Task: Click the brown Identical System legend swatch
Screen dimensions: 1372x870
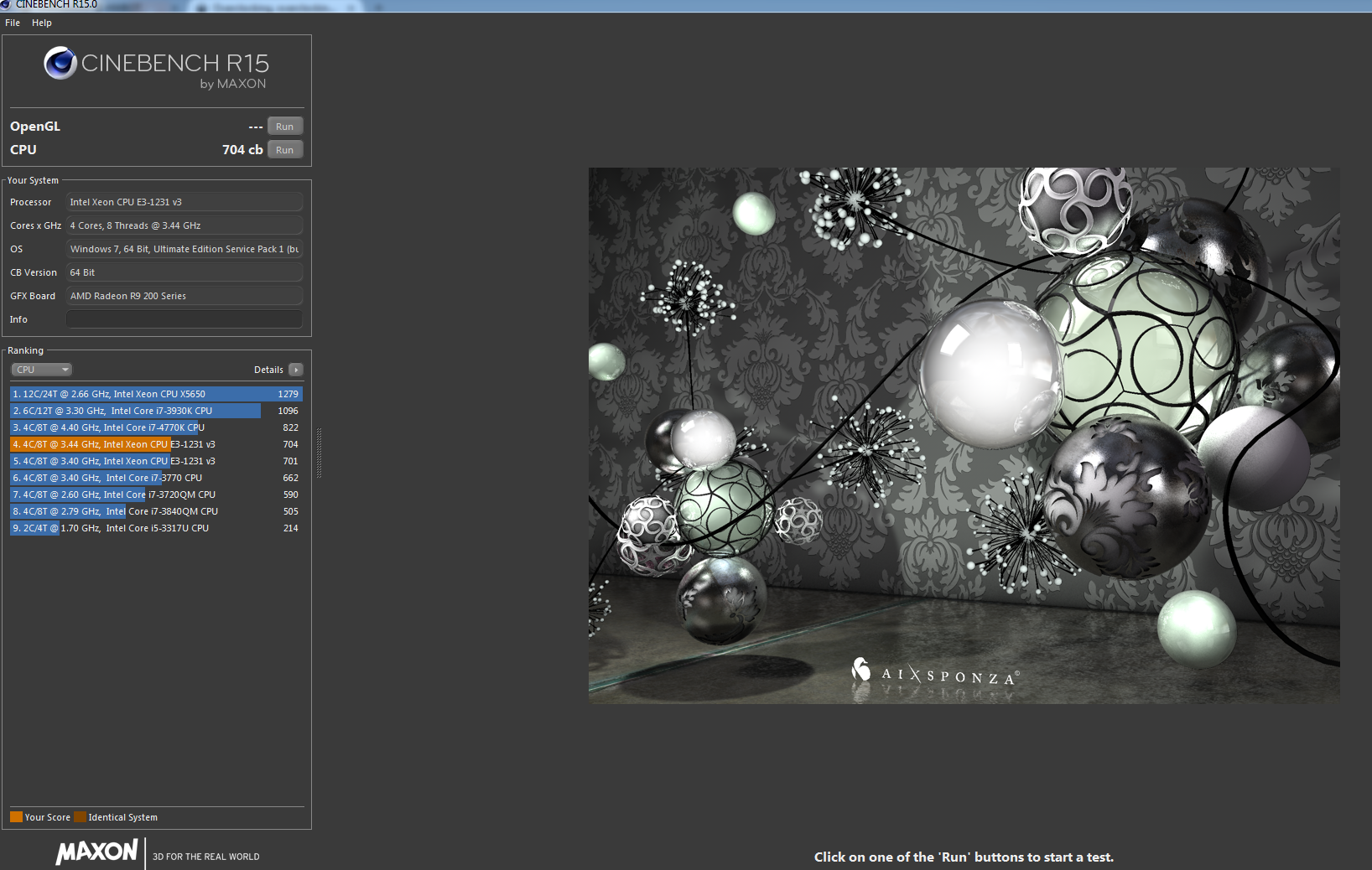Action: click(x=80, y=817)
